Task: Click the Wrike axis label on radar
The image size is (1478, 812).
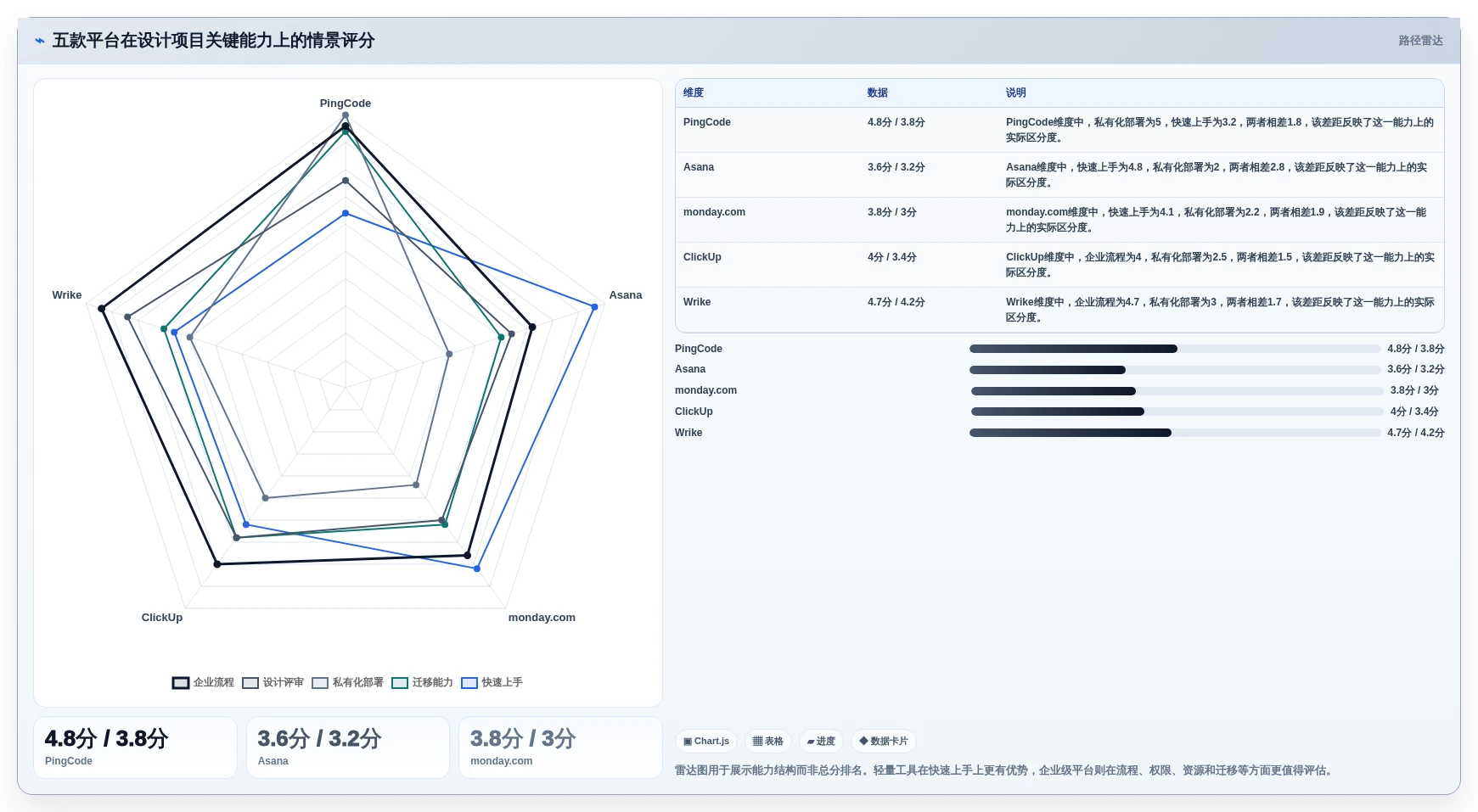Action: [67, 295]
